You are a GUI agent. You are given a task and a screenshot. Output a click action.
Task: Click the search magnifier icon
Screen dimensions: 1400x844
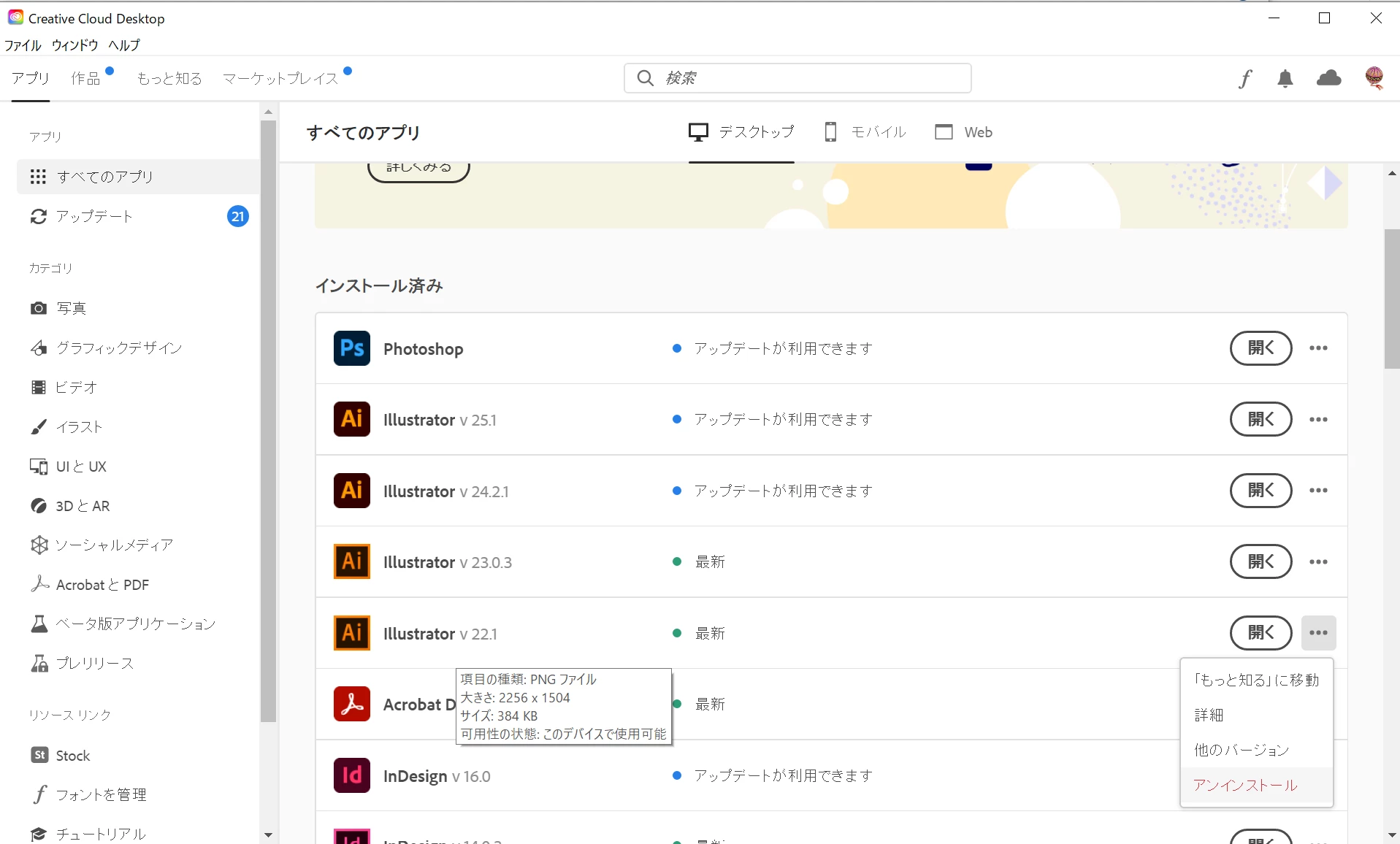[645, 78]
